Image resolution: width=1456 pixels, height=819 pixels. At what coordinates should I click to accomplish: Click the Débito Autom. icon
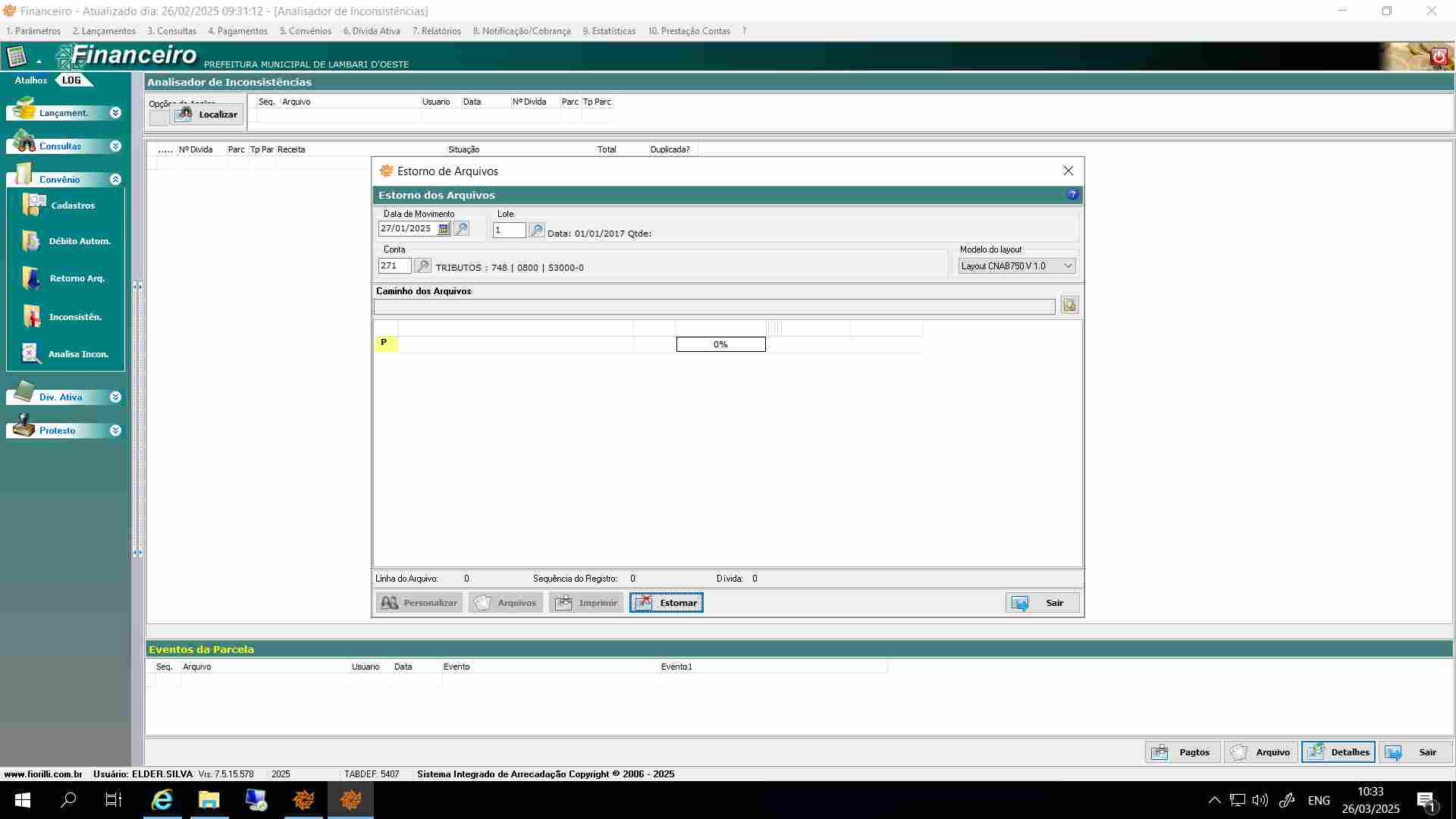point(32,241)
